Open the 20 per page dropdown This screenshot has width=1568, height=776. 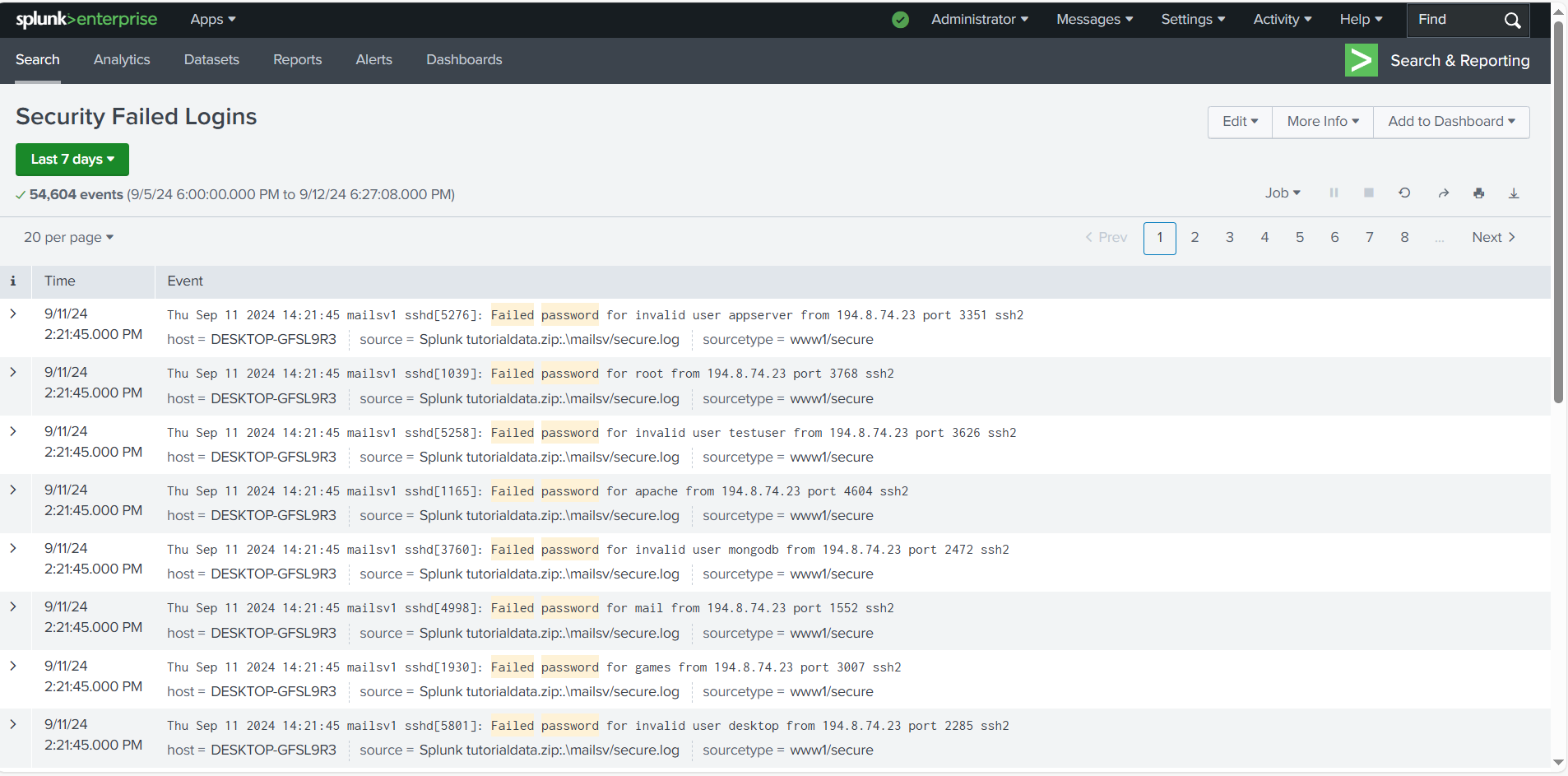click(68, 237)
